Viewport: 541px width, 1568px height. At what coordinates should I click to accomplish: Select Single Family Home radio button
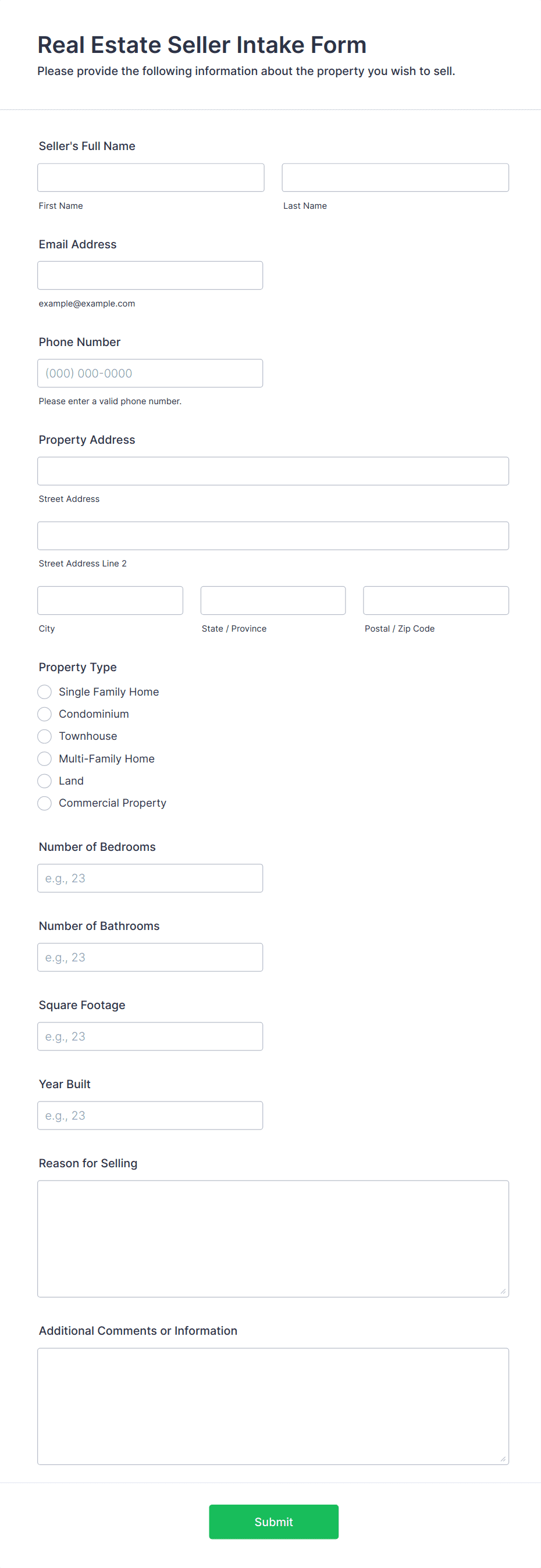44,692
